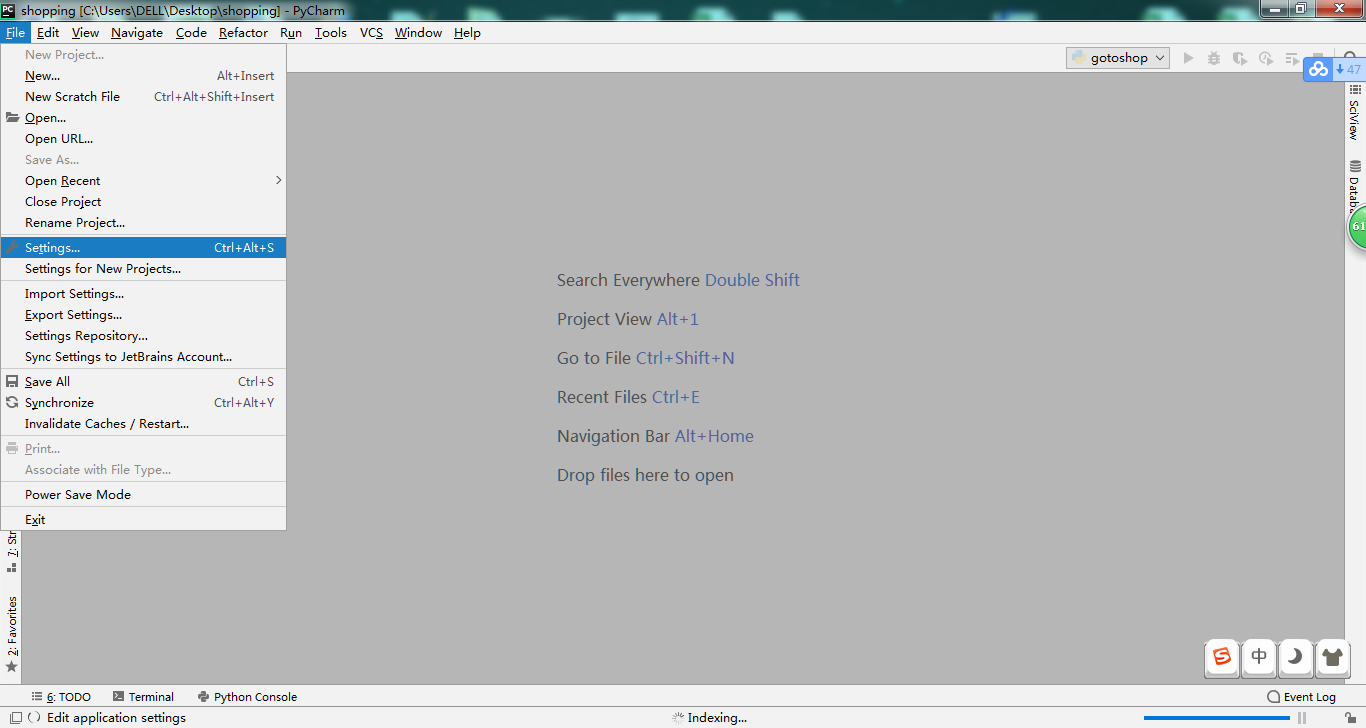Choose Sync Settings to JetBrains Account...
1366x728 pixels.
(143, 357)
